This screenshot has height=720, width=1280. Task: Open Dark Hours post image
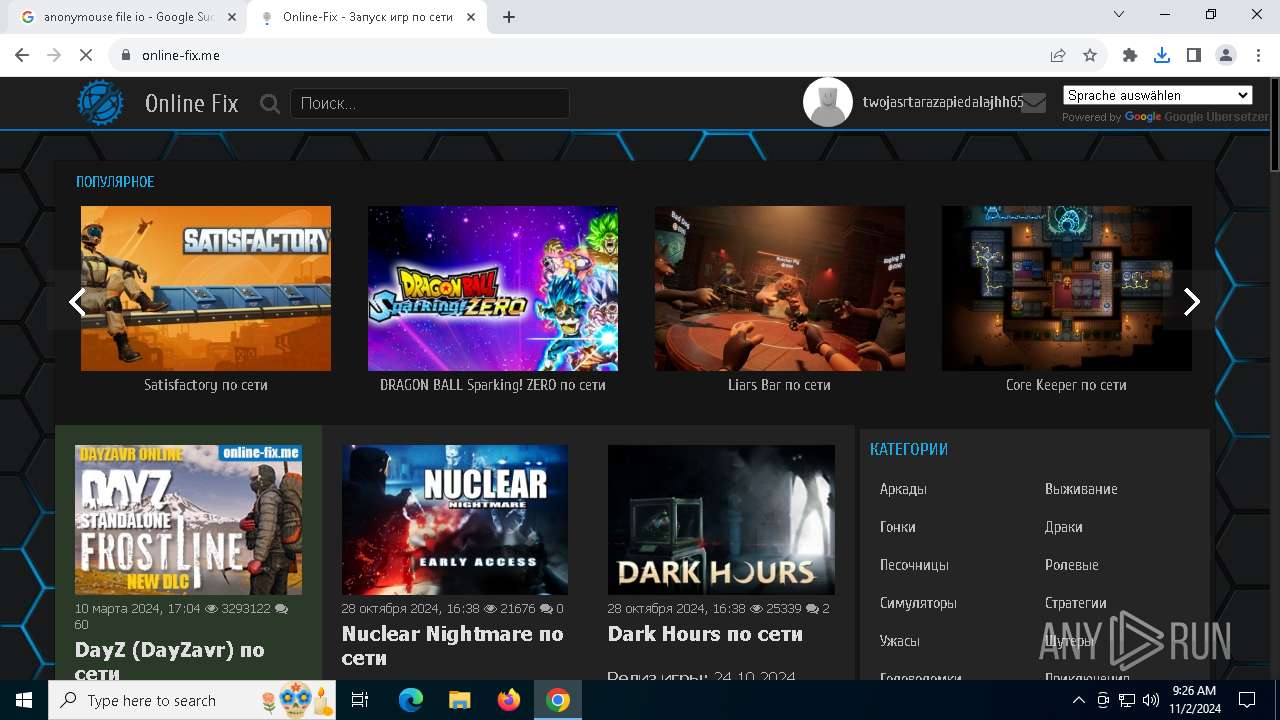[721, 520]
